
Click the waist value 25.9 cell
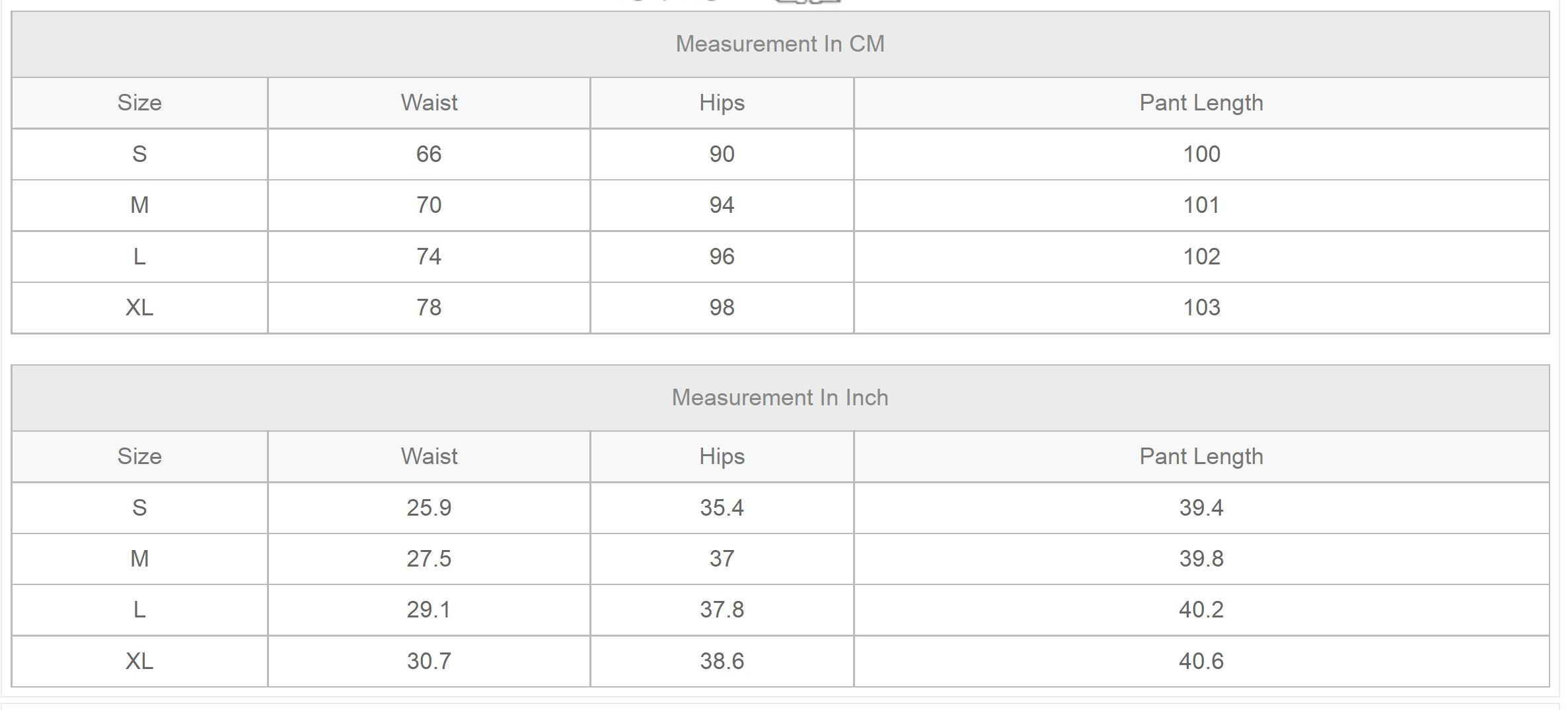pos(429,508)
